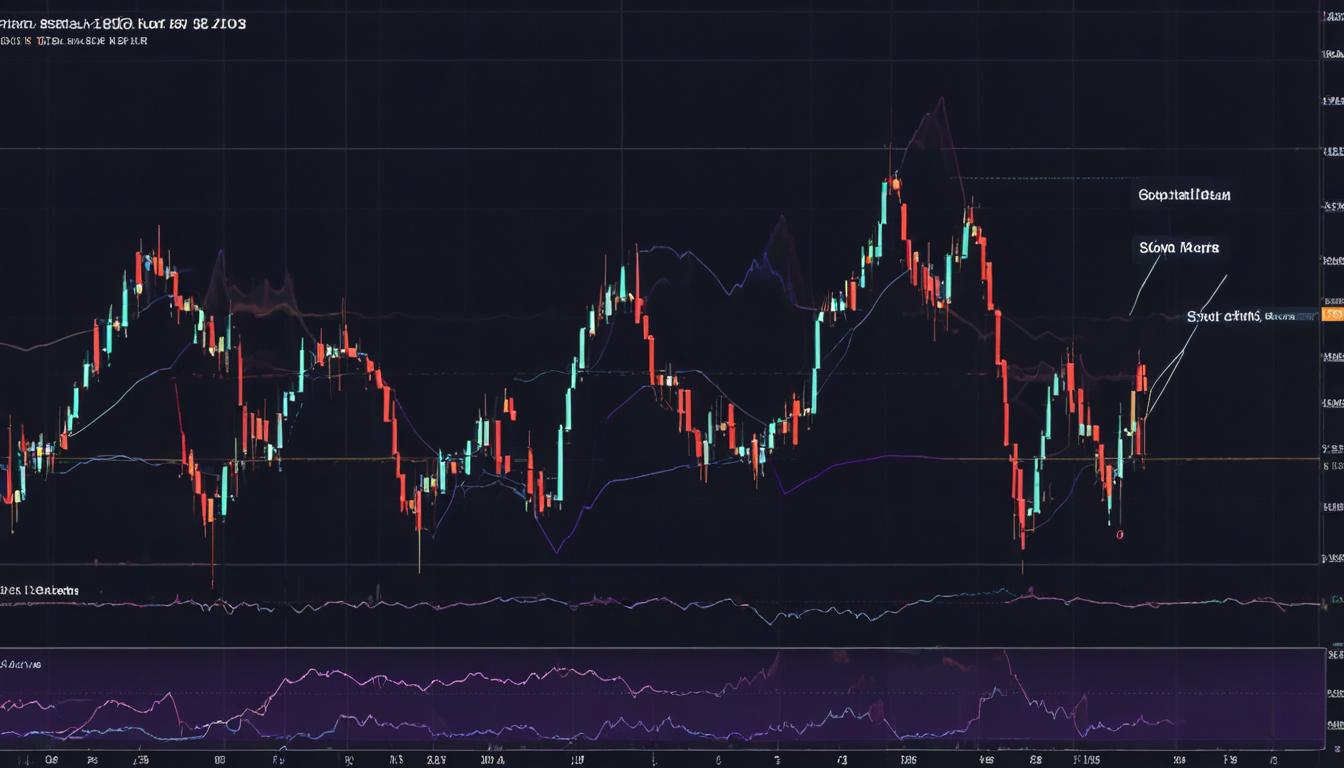Image resolution: width=1344 pixels, height=768 pixels.
Task: Click the upper-right trend annotation label
Action: point(1185,194)
